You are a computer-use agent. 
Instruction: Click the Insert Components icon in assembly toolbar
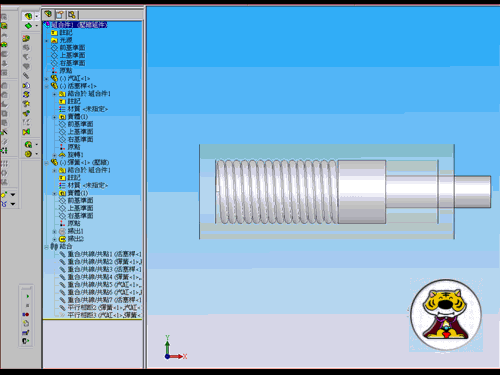[28, 16]
